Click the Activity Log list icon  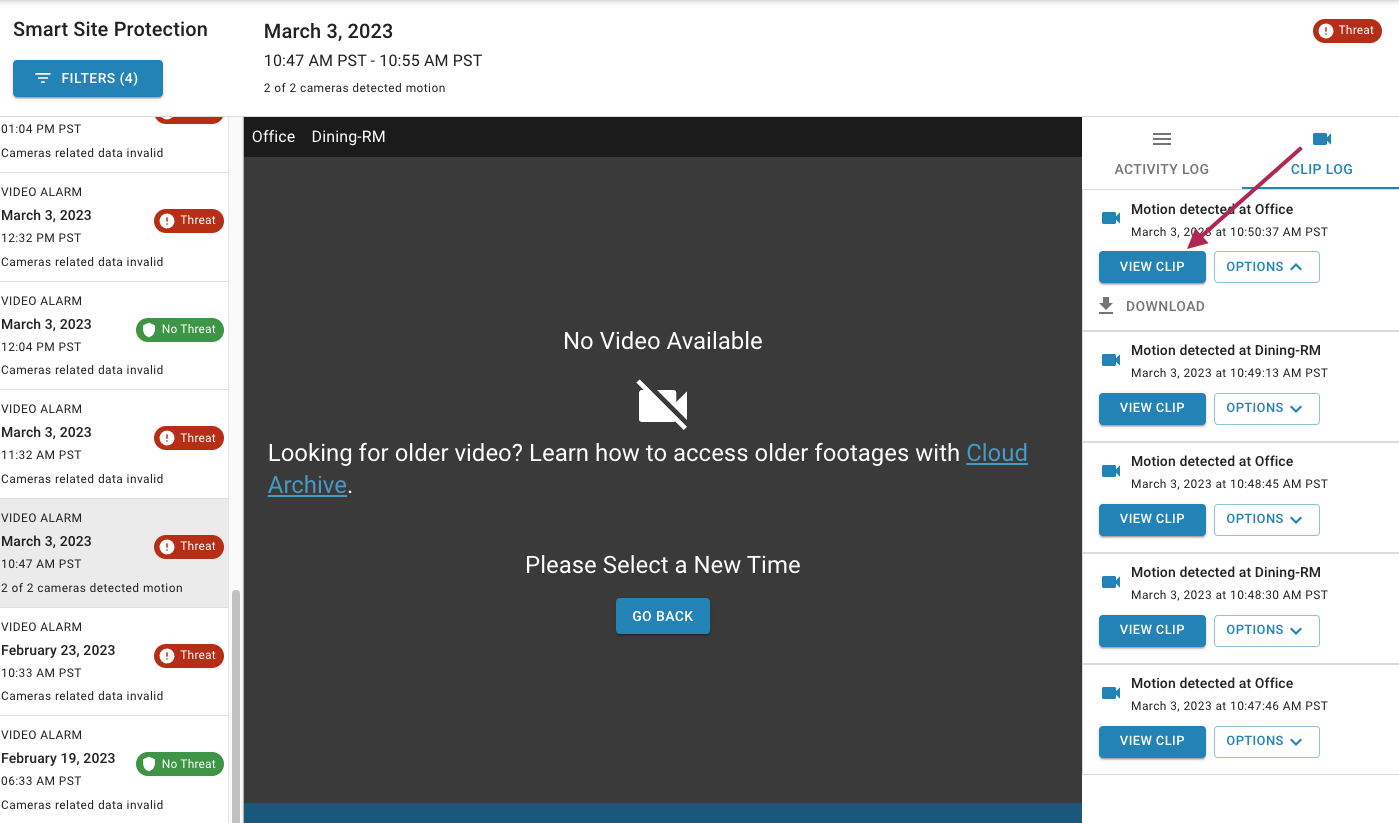pyautogui.click(x=1161, y=139)
